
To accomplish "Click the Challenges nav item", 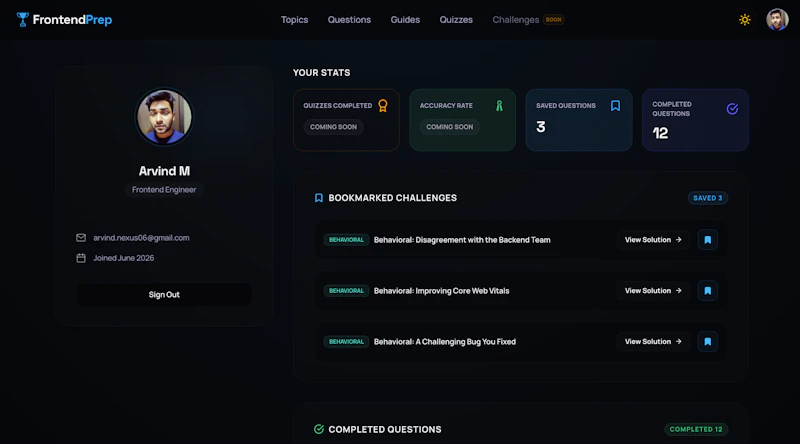I will [x=515, y=19].
